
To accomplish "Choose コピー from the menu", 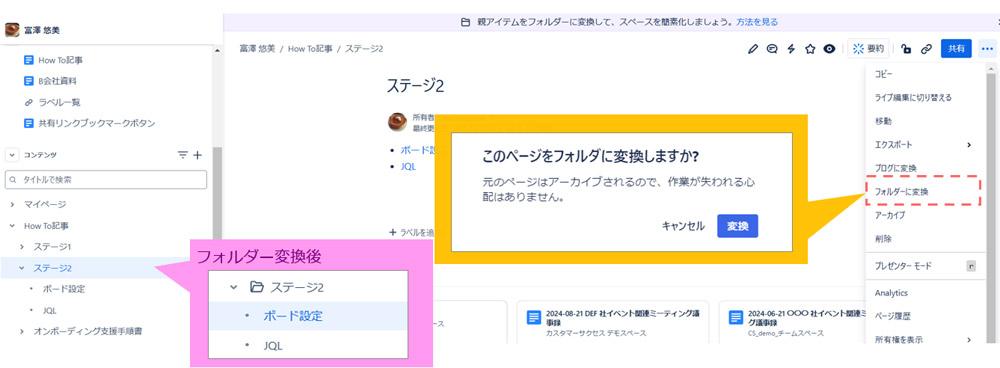I will 884,74.
